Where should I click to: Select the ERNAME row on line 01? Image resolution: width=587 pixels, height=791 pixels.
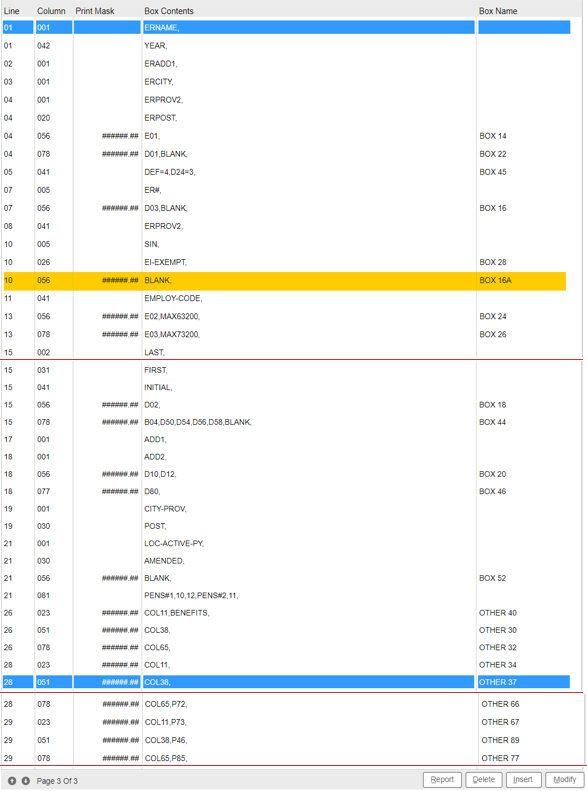point(286,27)
